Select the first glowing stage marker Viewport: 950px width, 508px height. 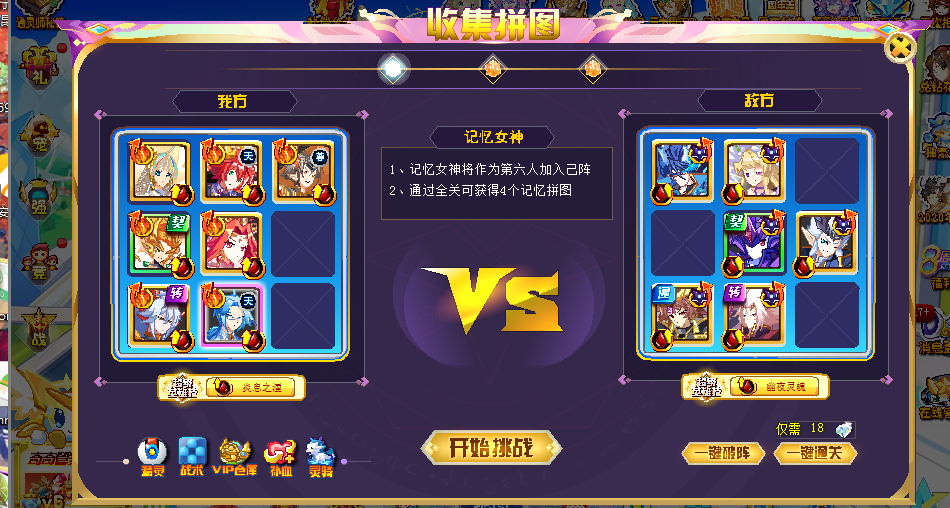click(x=393, y=69)
